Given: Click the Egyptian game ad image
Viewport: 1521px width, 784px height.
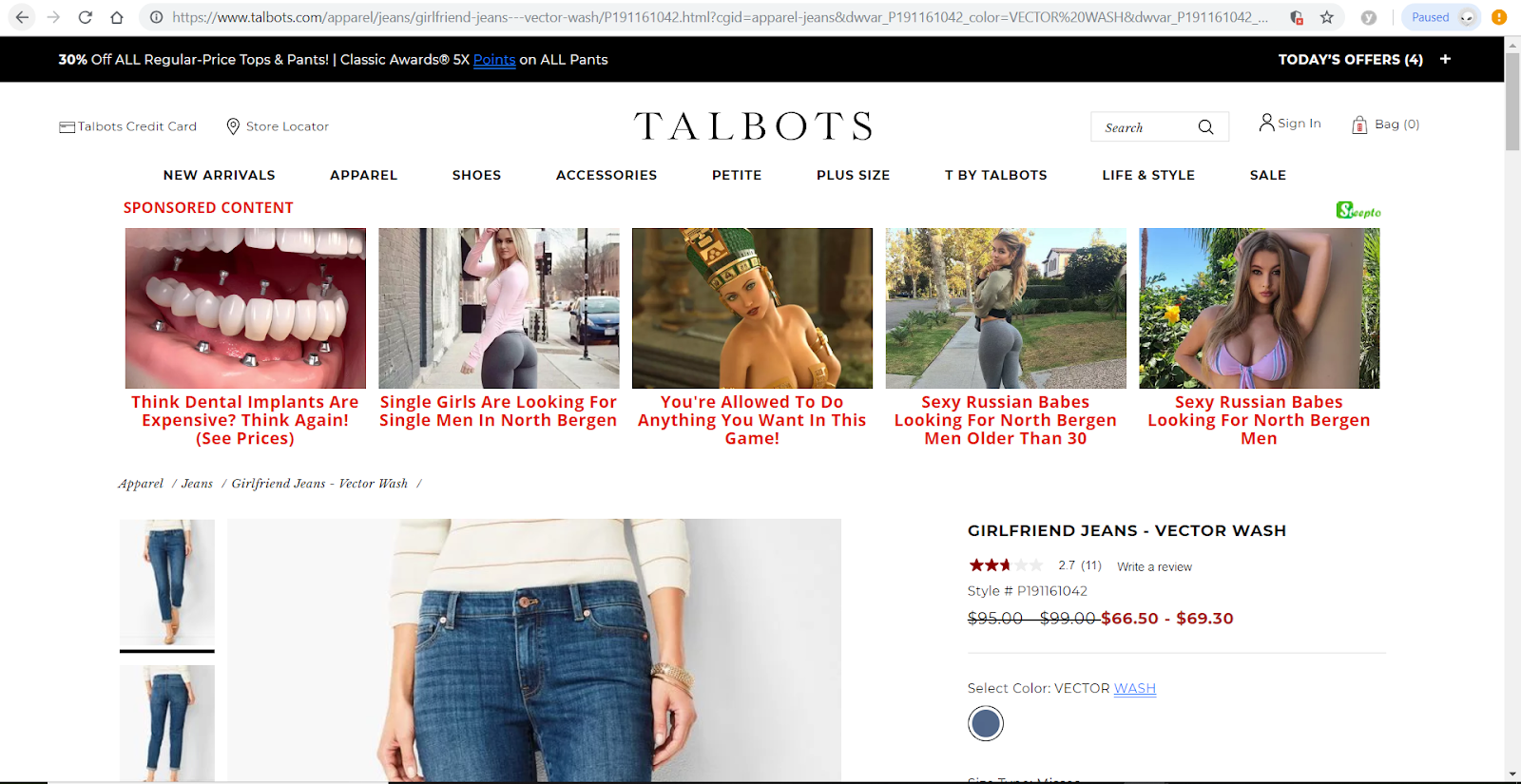Looking at the screenshot, I should [752, 308].
